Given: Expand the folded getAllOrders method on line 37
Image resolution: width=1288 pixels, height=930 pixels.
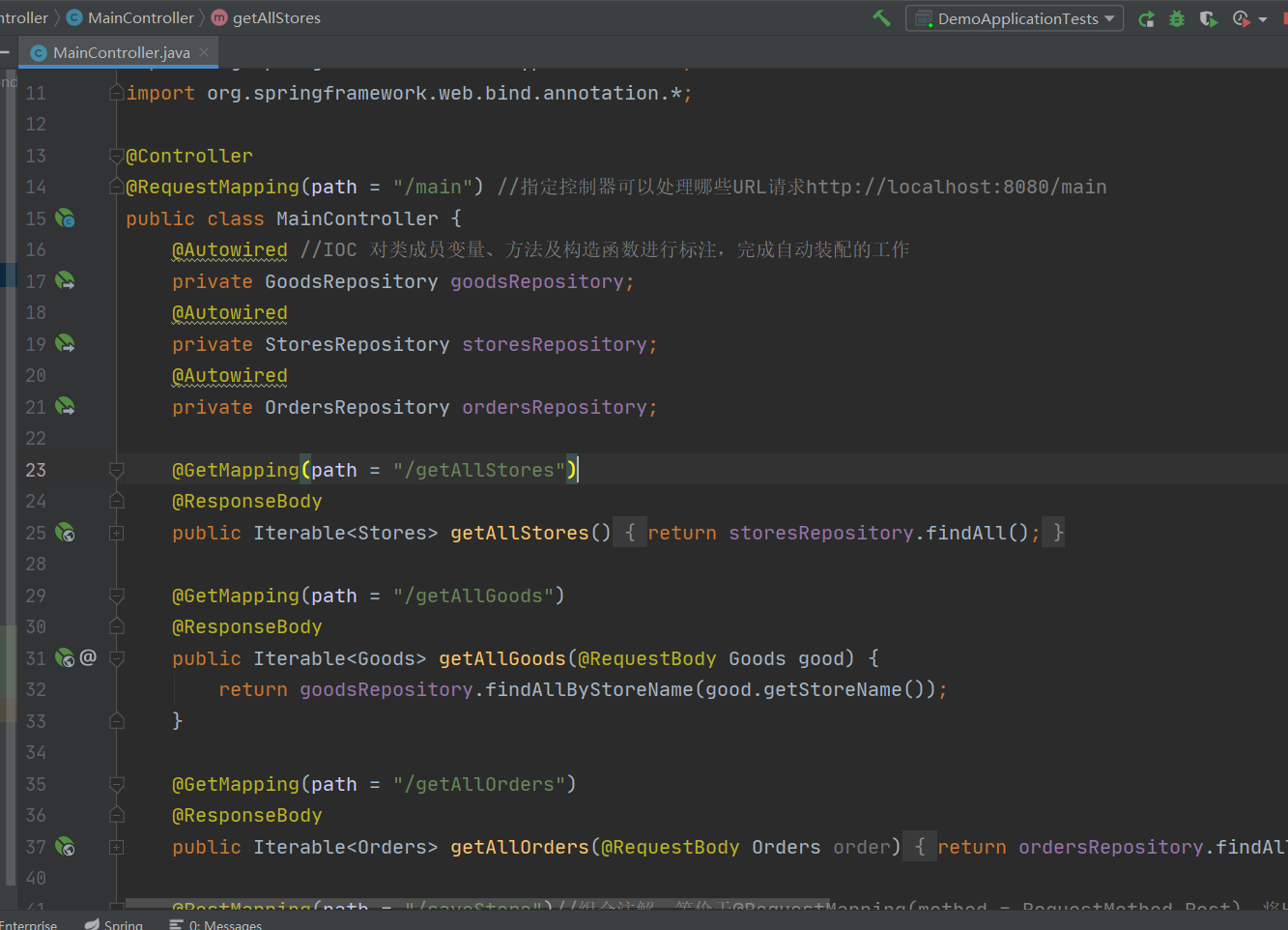Looking at the screenshot, I should coord(117,847).
